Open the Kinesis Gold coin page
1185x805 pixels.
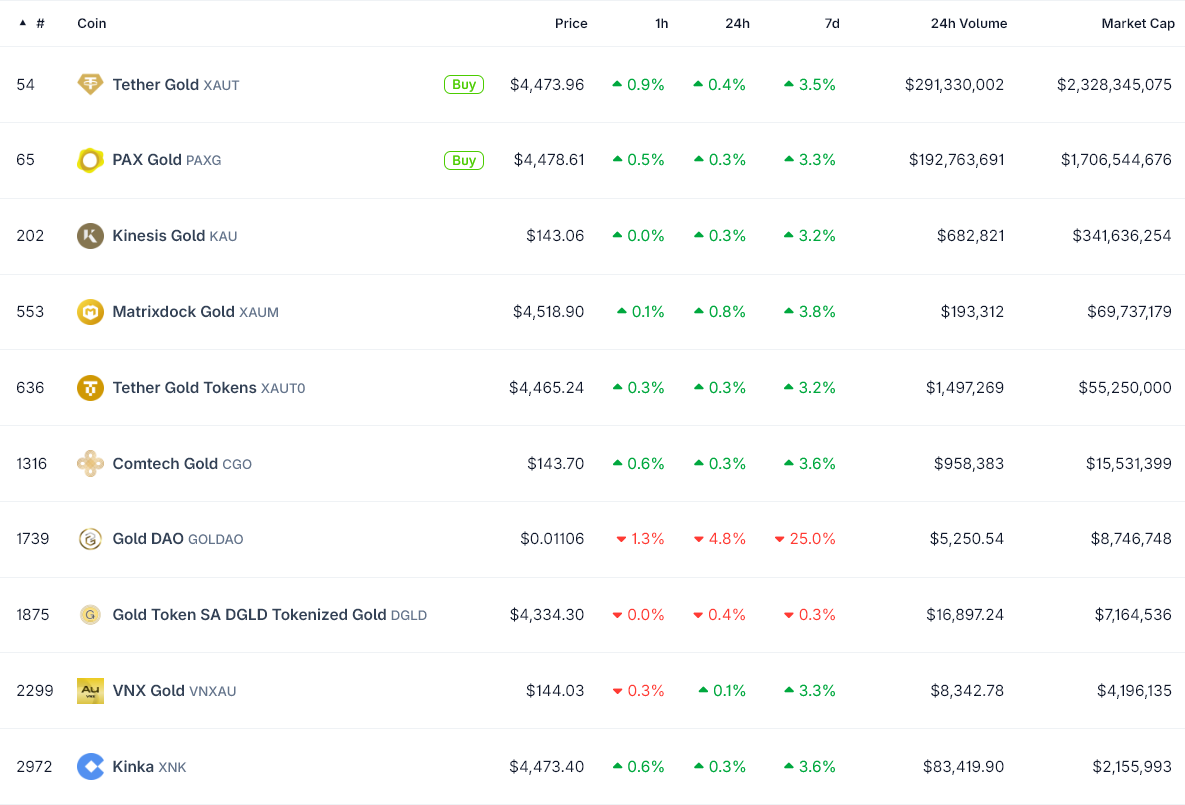pyautogui.click(x=162, y=236)
